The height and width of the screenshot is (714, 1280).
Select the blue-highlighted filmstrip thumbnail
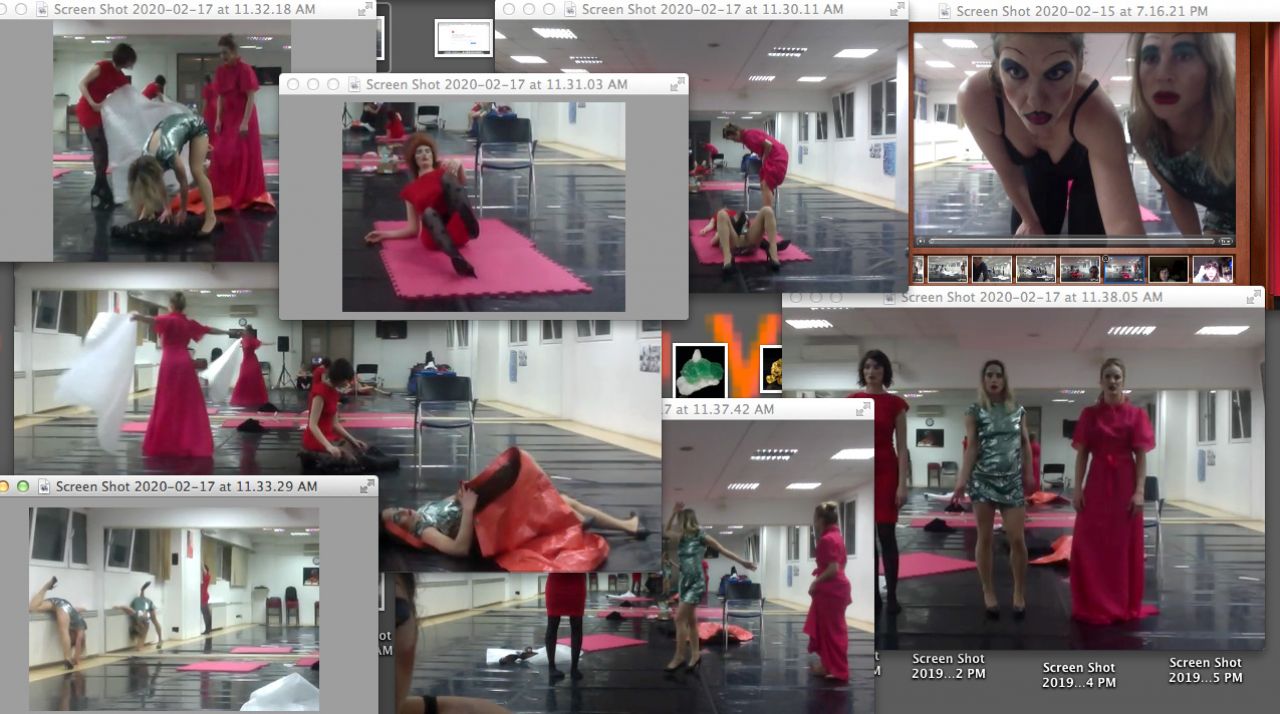pos(1123,269)
